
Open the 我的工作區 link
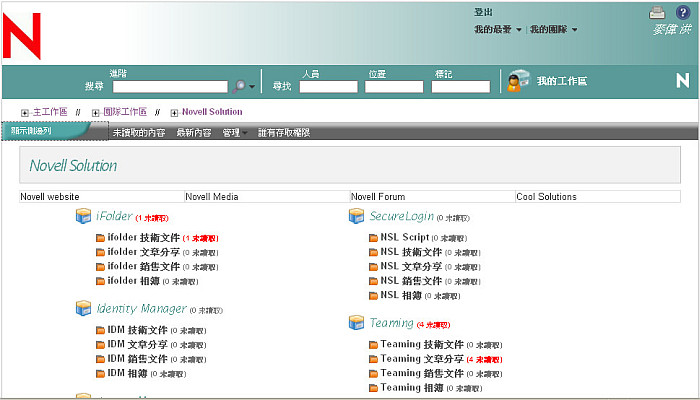point(562,81)
